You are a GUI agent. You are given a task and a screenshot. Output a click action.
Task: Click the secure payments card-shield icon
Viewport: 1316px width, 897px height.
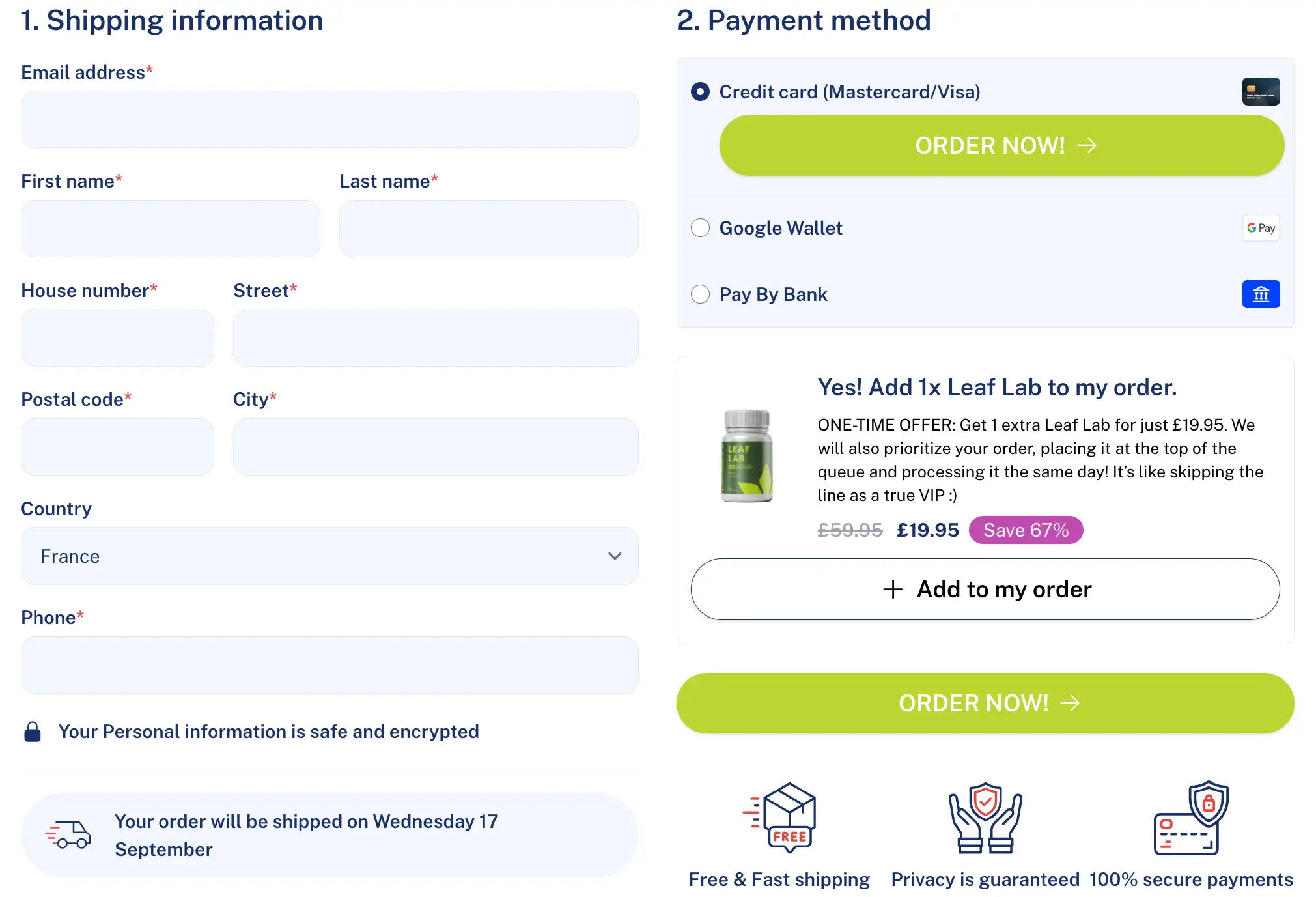click(x=1191, y=818)
